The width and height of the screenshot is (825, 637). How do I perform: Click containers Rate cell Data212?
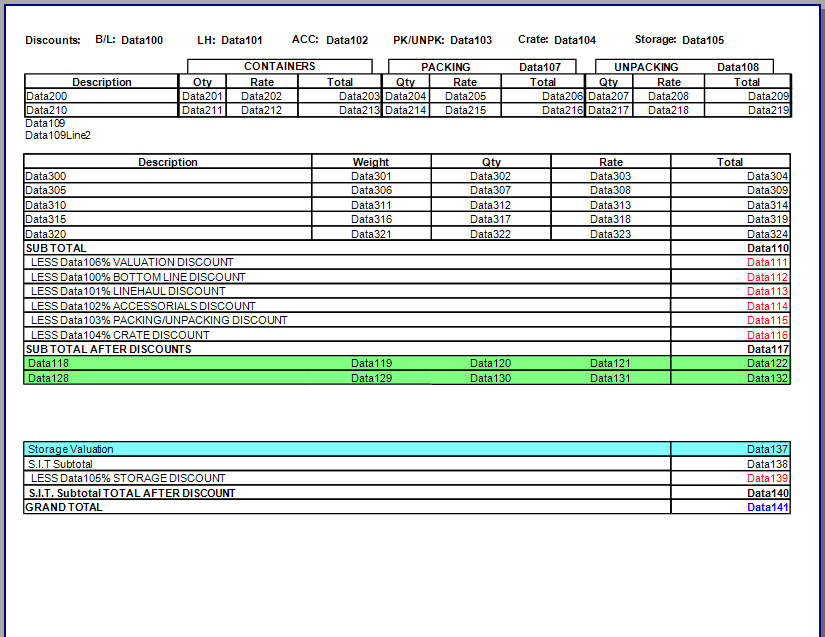[261, 110]
